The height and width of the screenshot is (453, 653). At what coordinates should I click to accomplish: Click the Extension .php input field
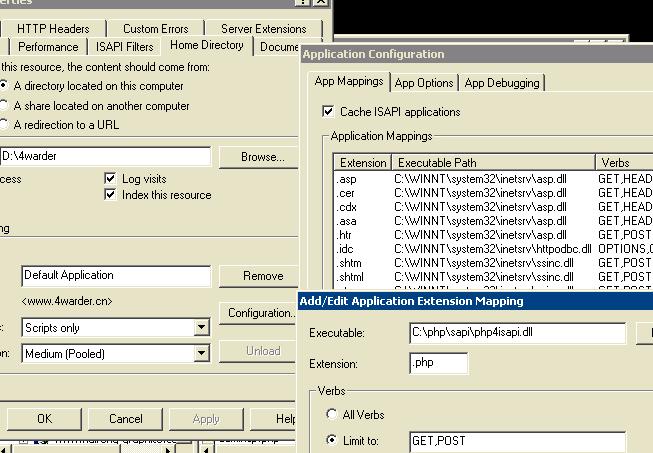click(439, 363)
